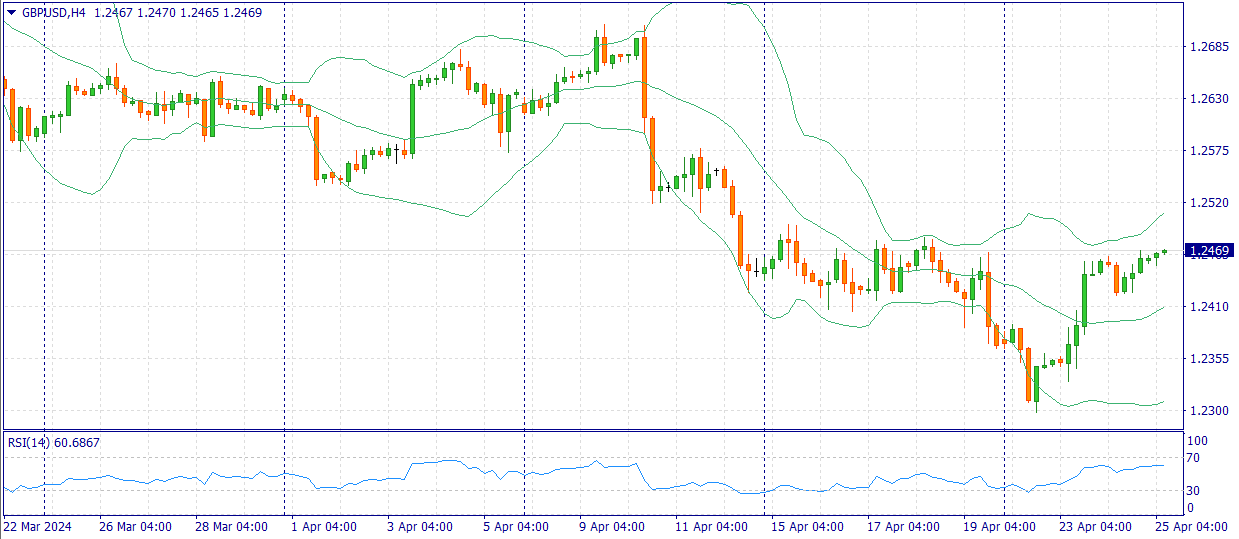Screen dimensions: 1239x539
Task: Click the 1.2300 price axis label
Action: coord(1208,411)
